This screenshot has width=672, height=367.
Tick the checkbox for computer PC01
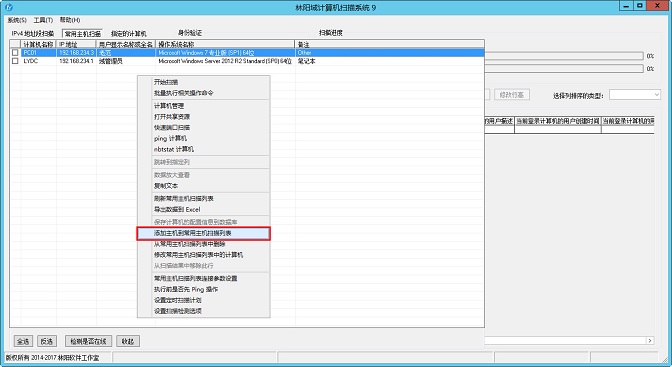click(x=15, y=52)
